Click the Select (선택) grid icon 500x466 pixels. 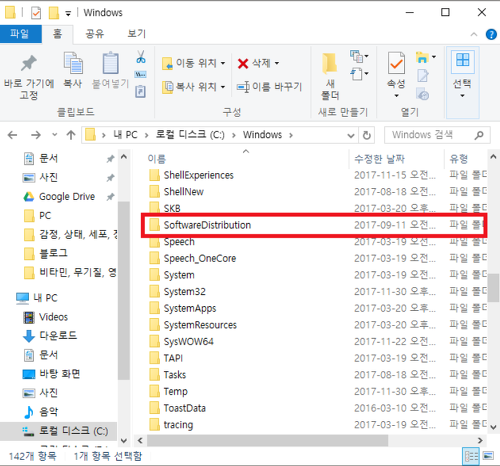point(462,60)
